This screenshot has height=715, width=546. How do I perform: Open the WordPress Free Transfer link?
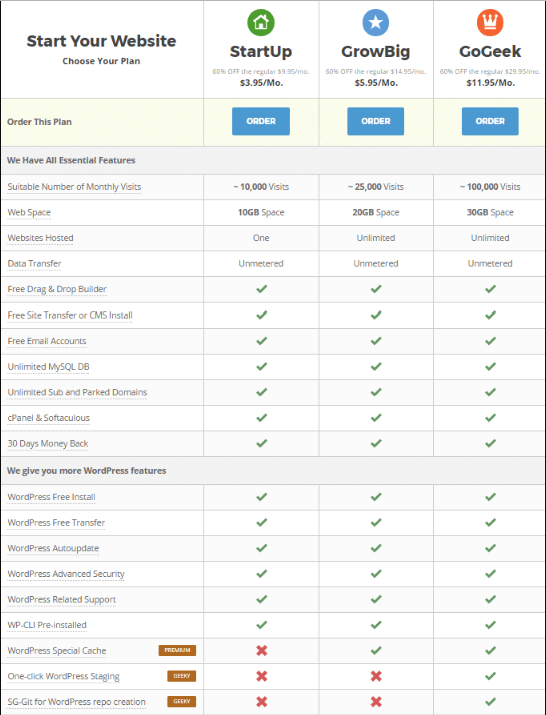(56, 523)
